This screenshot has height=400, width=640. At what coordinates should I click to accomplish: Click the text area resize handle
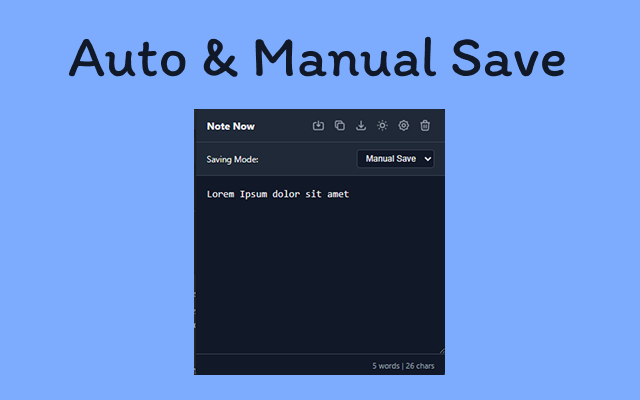(x=442, y=351)
